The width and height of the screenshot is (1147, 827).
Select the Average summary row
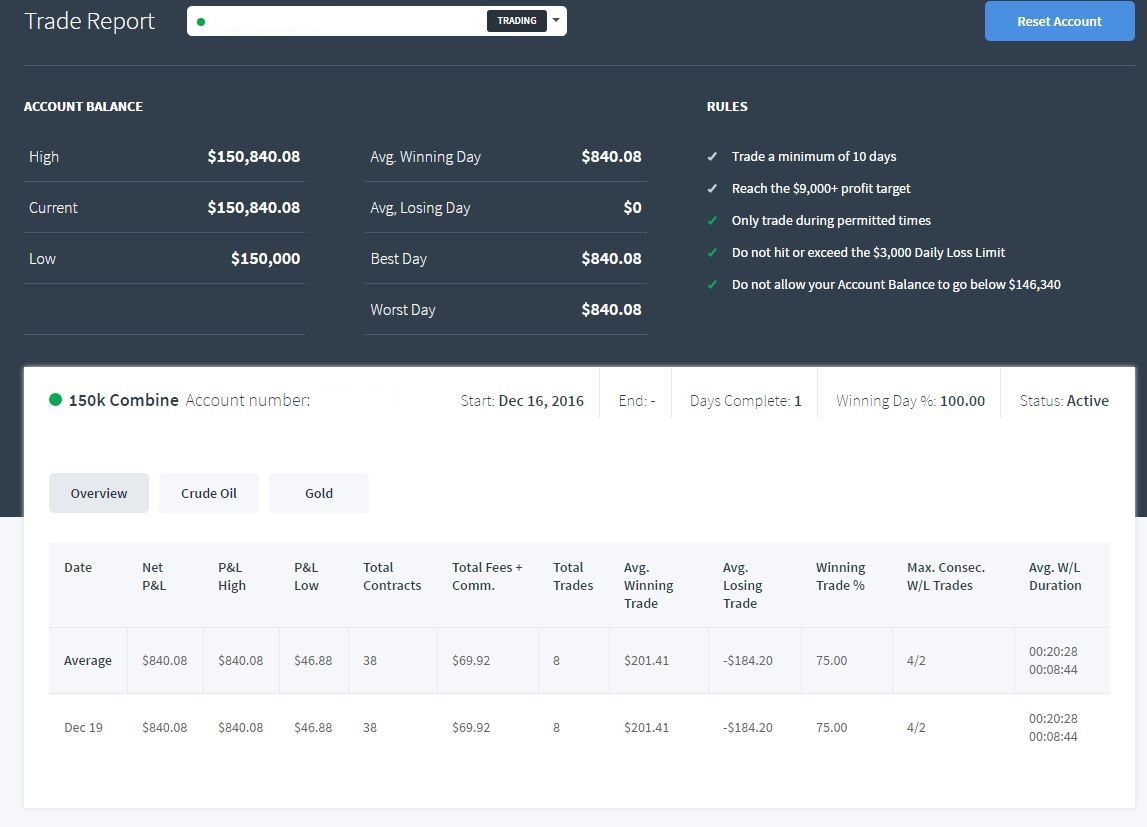click(579, 660)
